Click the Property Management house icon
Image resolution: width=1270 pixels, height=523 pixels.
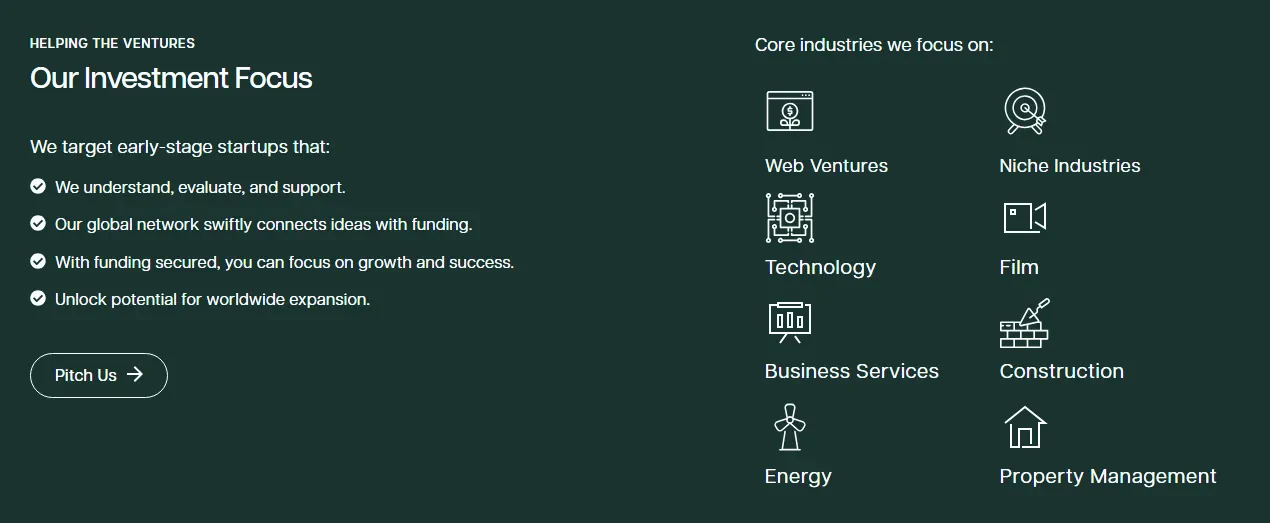(x=1025, y=427)
